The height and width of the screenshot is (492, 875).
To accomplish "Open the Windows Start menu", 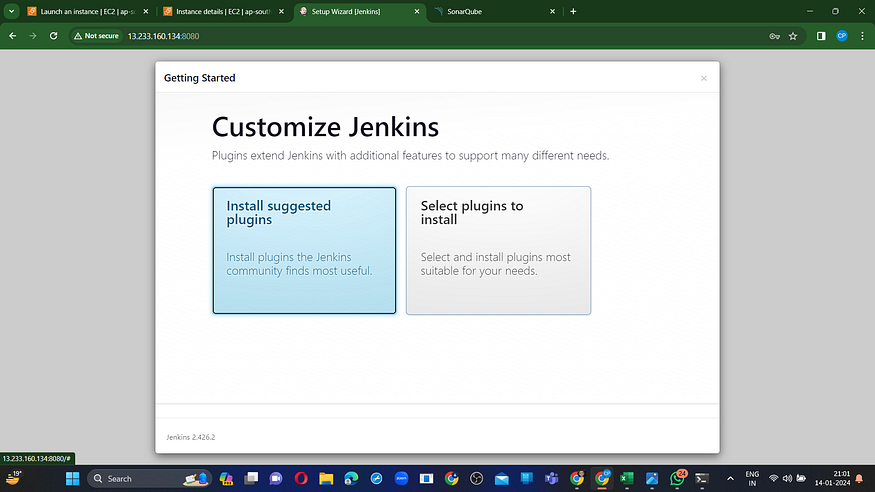I will click(x=73, y=479).
